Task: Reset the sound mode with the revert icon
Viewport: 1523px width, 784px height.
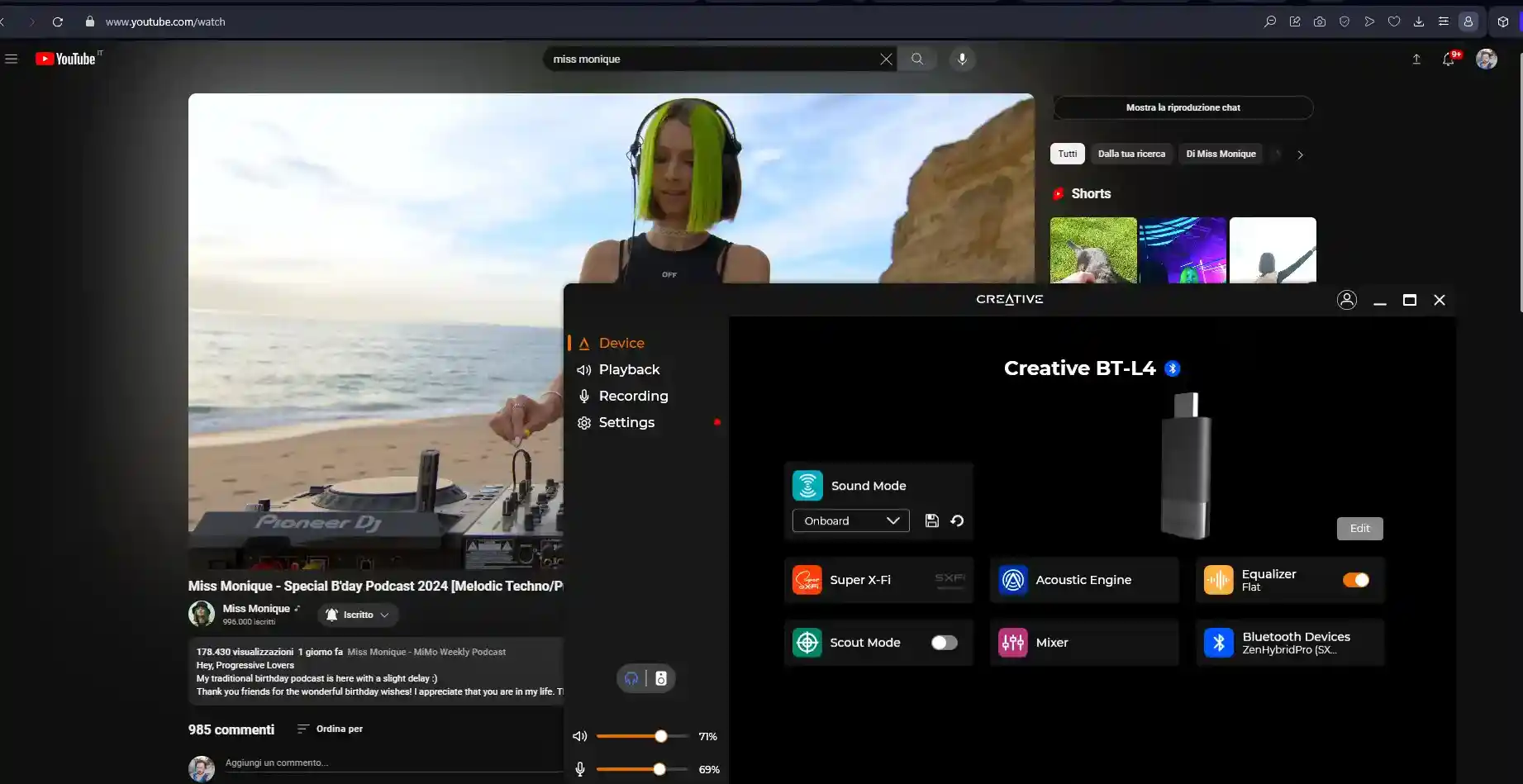Action: (957, 520)
